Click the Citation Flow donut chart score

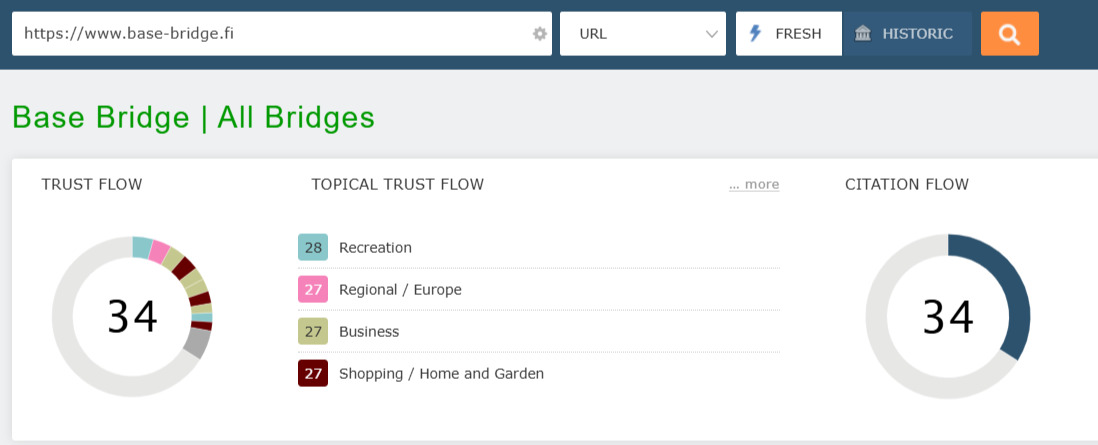pyautogui.click(x=947, y=316)
